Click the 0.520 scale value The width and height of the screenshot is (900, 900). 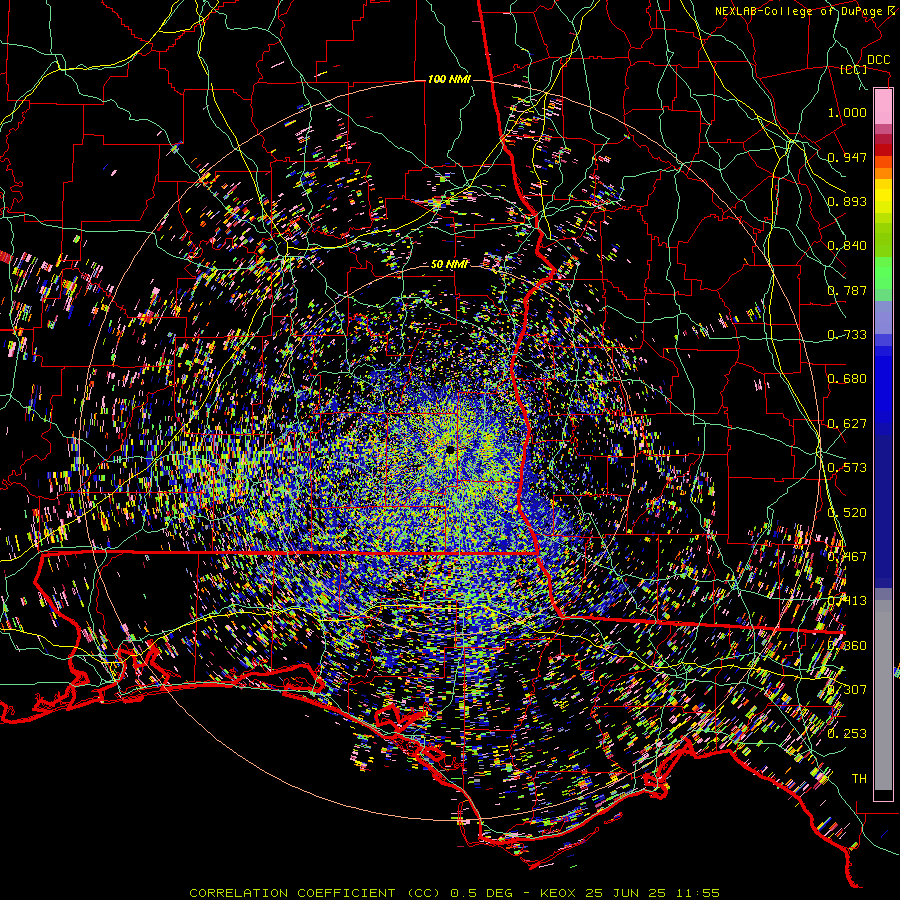tap(847, 513)
